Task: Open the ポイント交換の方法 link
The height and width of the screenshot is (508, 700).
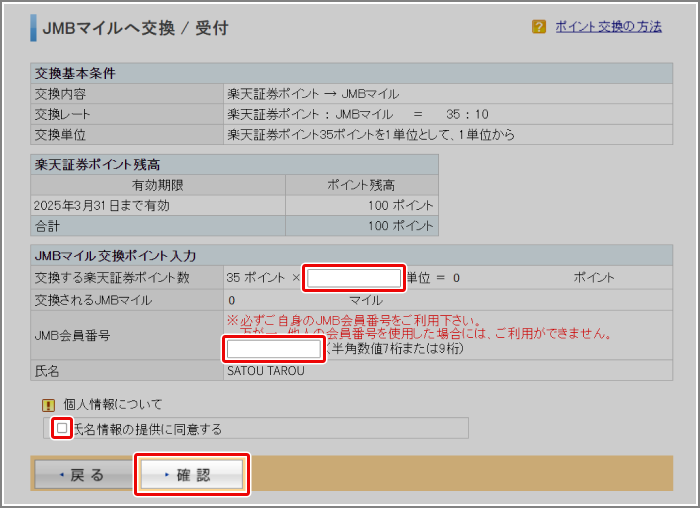Action: (608, 27)
